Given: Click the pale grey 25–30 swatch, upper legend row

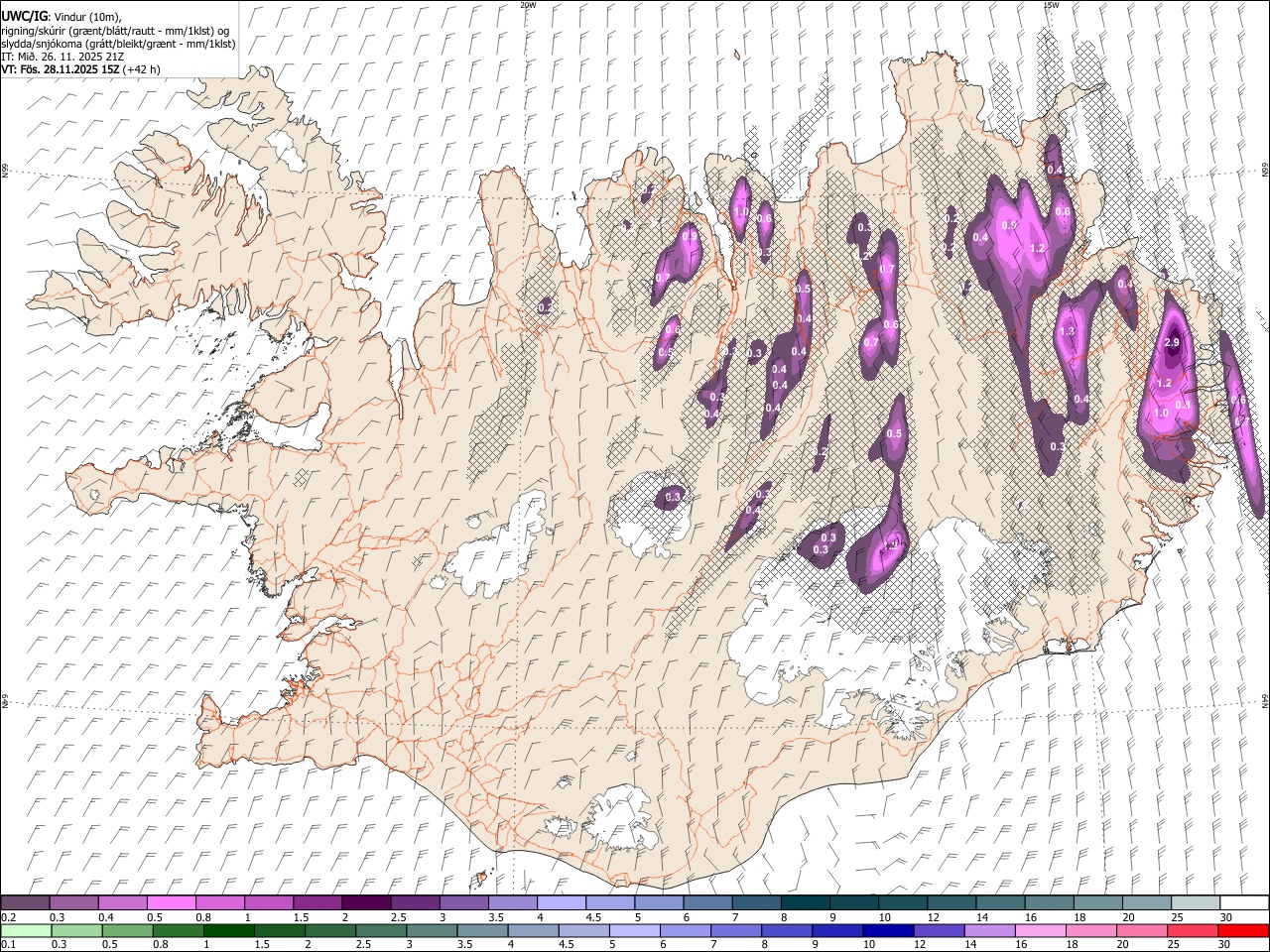Looking at the screenshot, I should tap(1195, 902).
